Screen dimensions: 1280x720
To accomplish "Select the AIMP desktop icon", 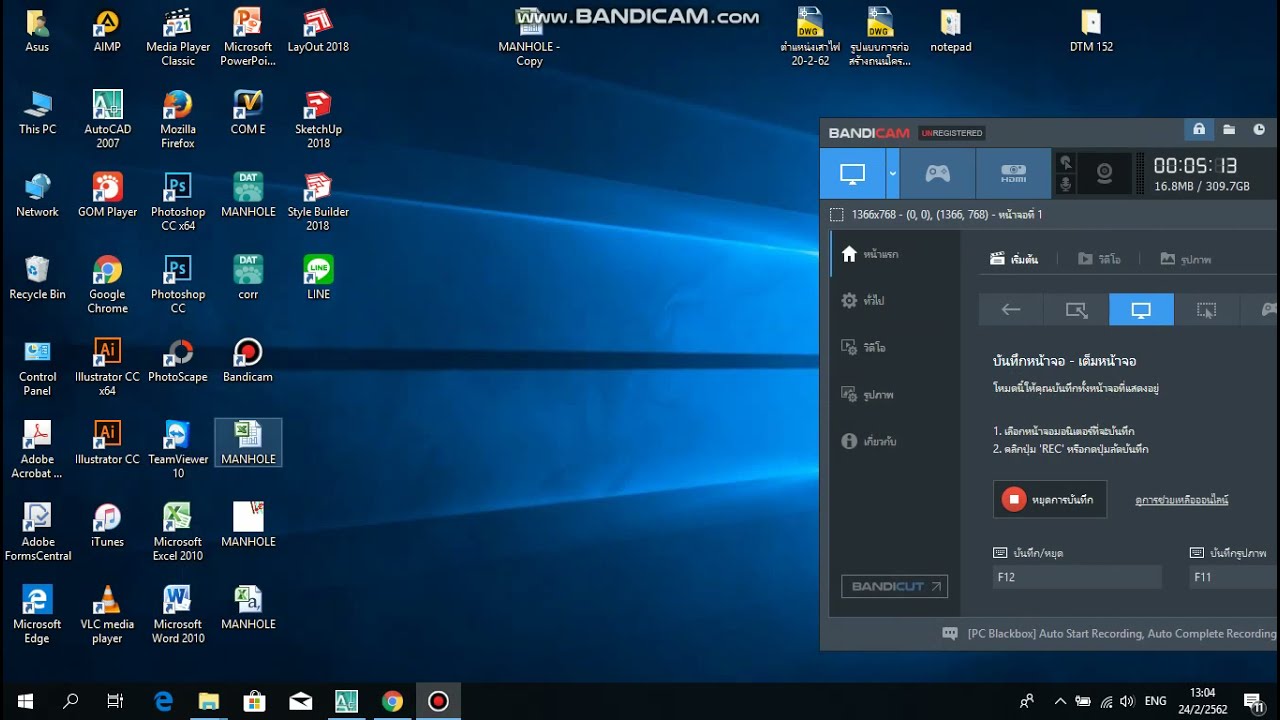I will point(107,31).
